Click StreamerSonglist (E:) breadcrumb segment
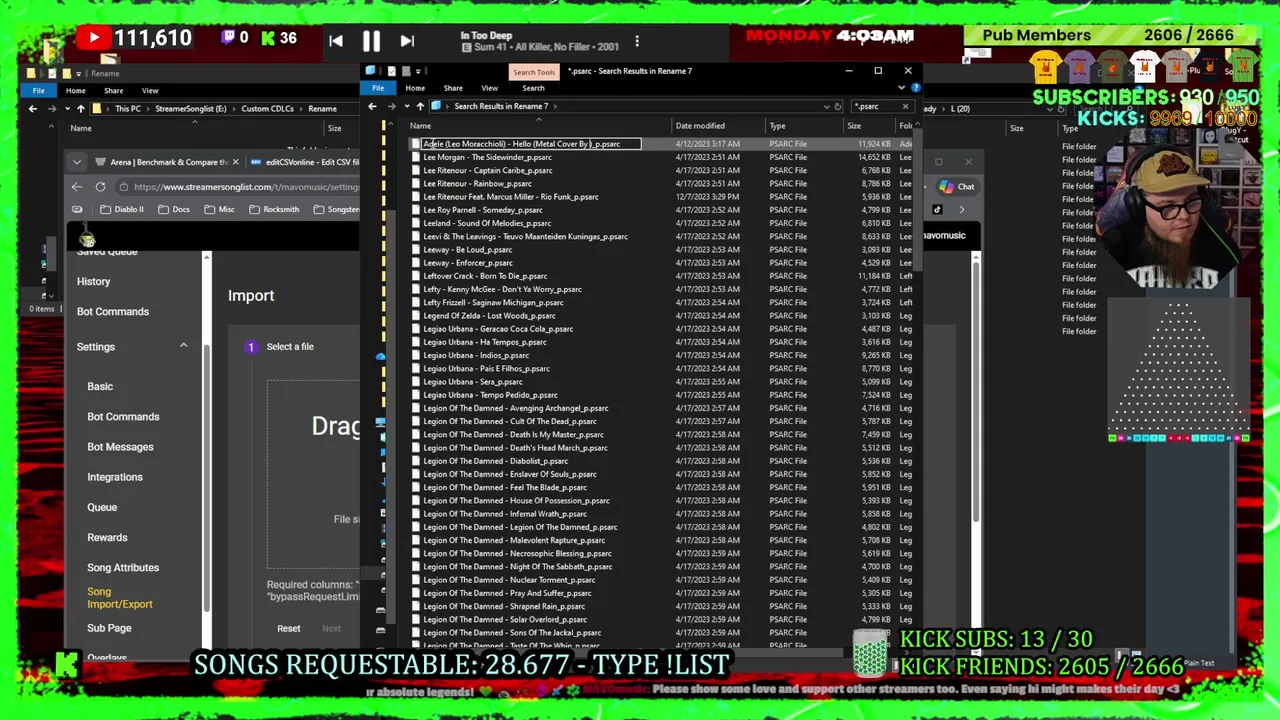 [190, 108]
